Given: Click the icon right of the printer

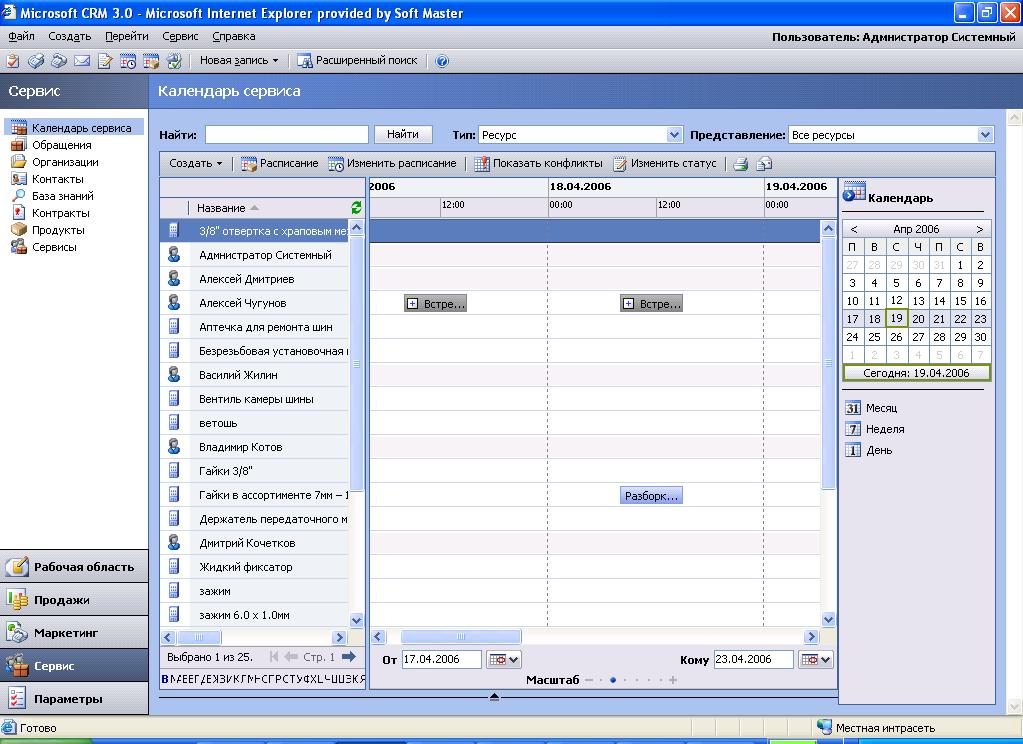Looking at the screenshot, I should (x=764, y=164).
